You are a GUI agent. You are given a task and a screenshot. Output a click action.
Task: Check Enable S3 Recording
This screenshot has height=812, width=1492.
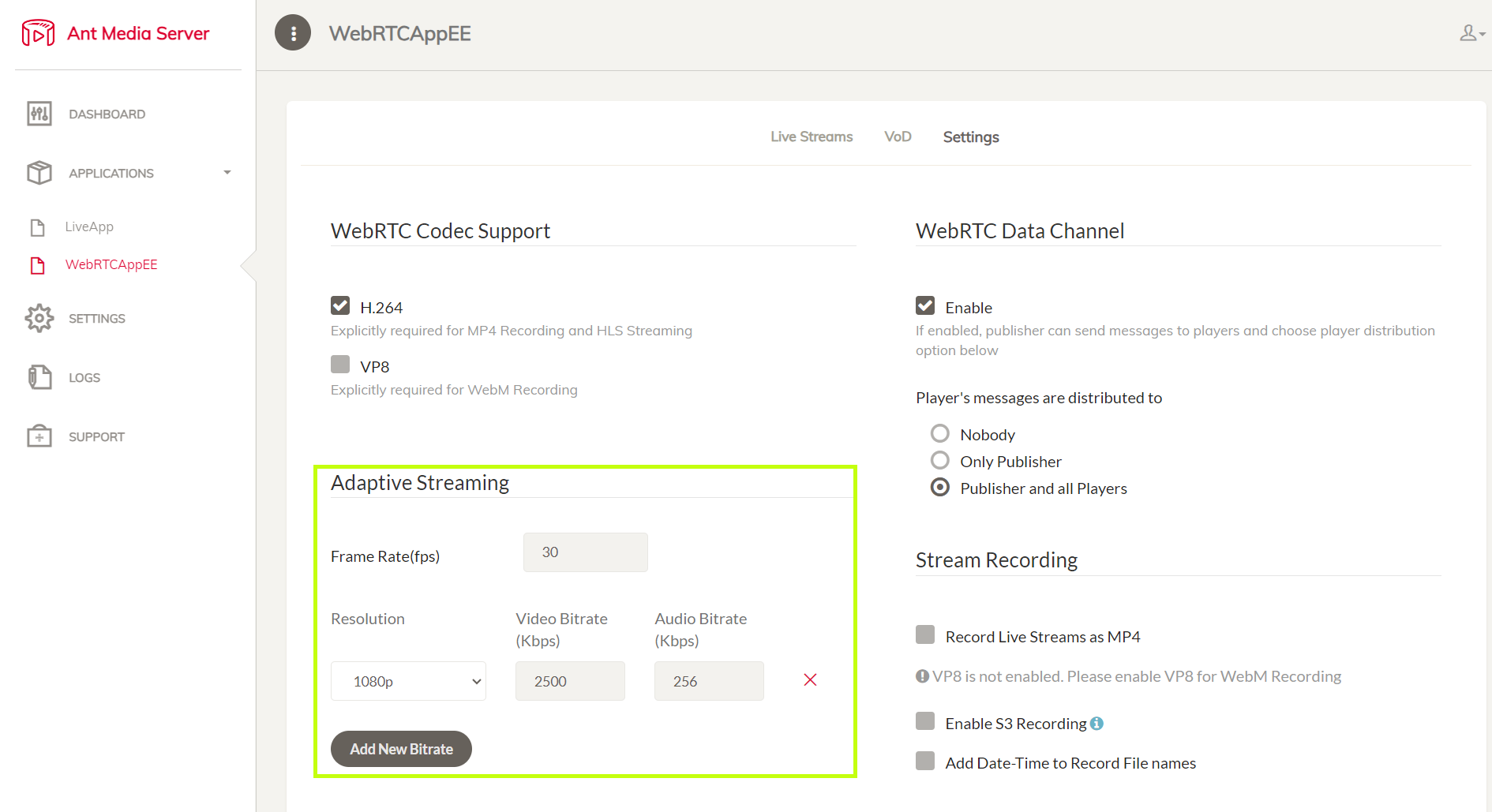pos(925,721)
